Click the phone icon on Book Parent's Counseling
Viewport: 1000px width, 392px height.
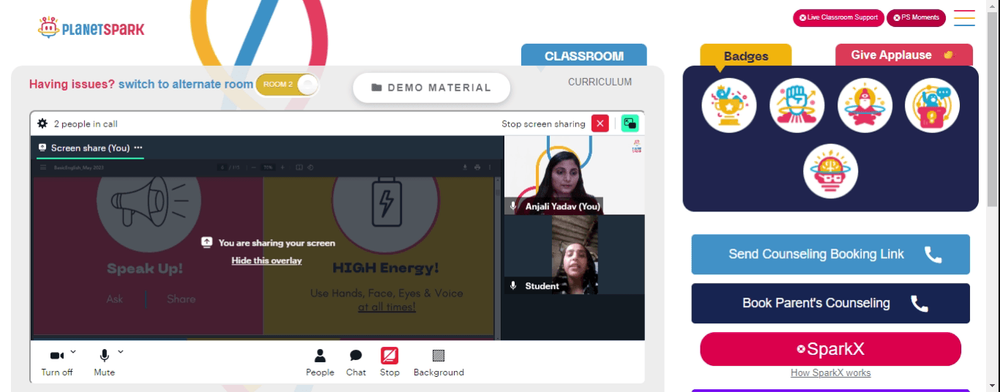pos(919,303)
